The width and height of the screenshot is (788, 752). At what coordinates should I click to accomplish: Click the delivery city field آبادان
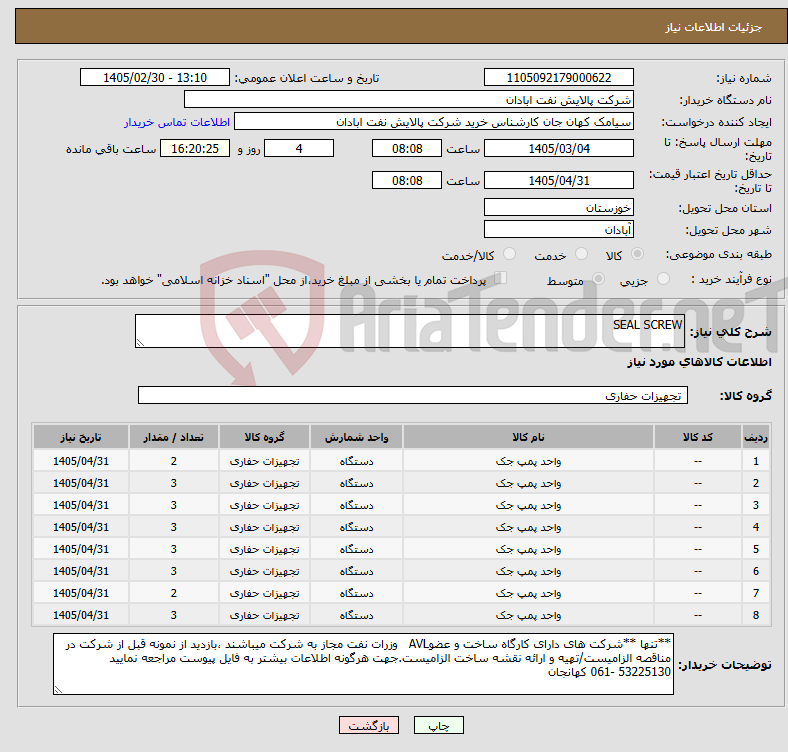558,229
